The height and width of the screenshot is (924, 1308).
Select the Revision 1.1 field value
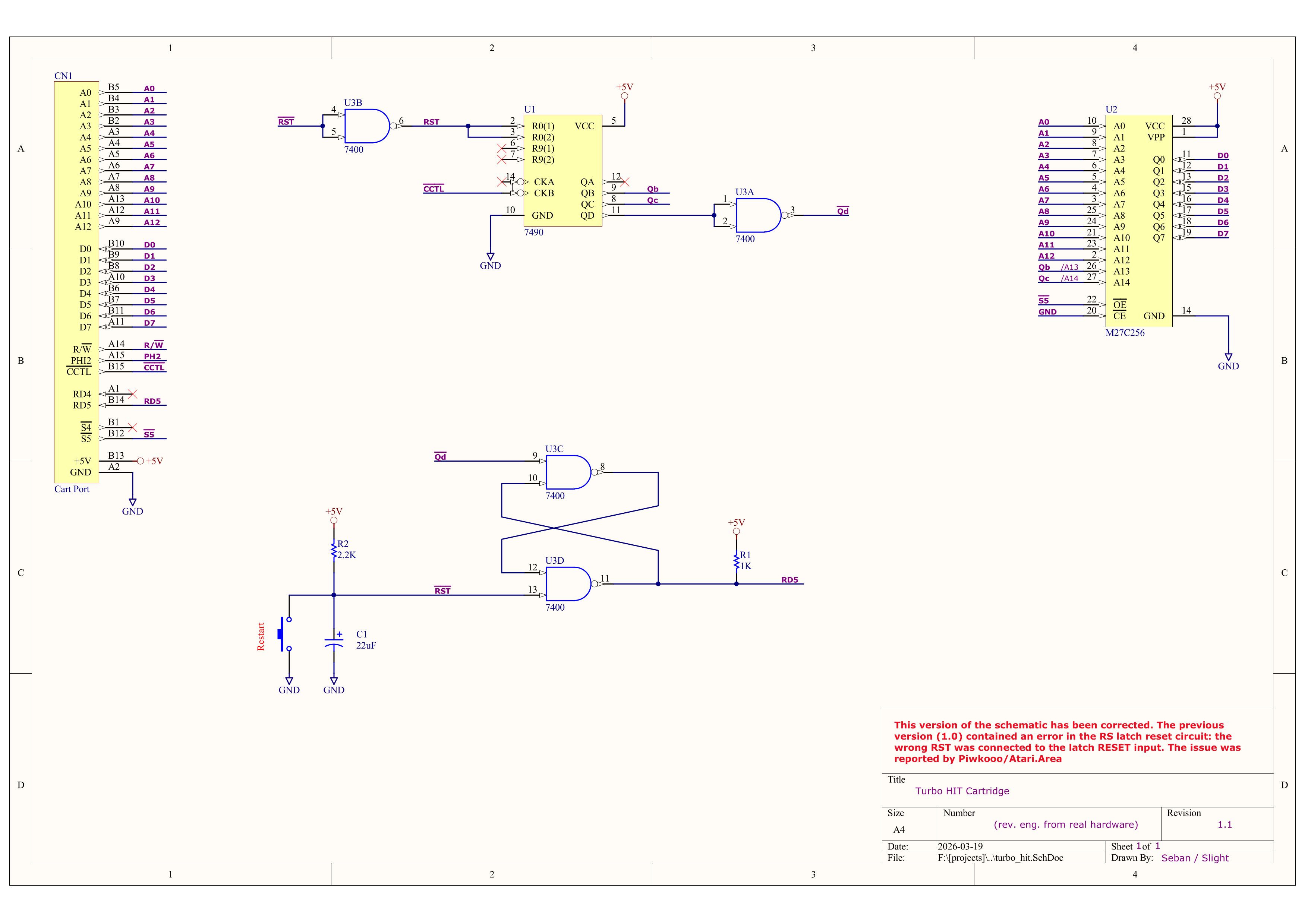(1224, 825)
